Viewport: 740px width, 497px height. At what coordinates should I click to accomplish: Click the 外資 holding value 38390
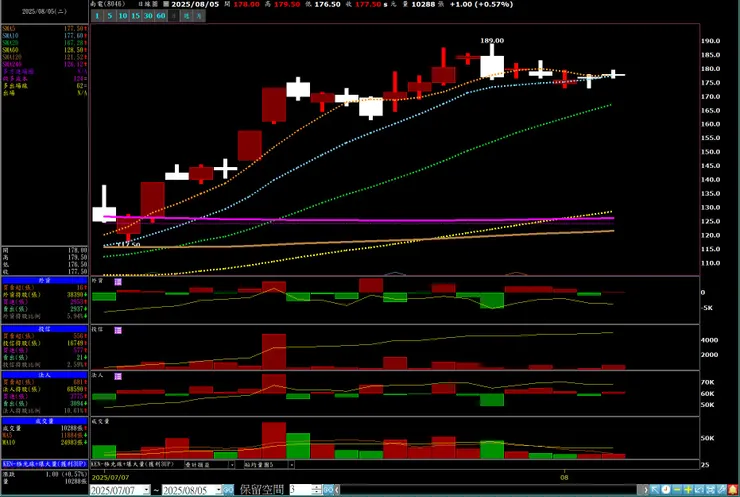[x=75, y=295]
